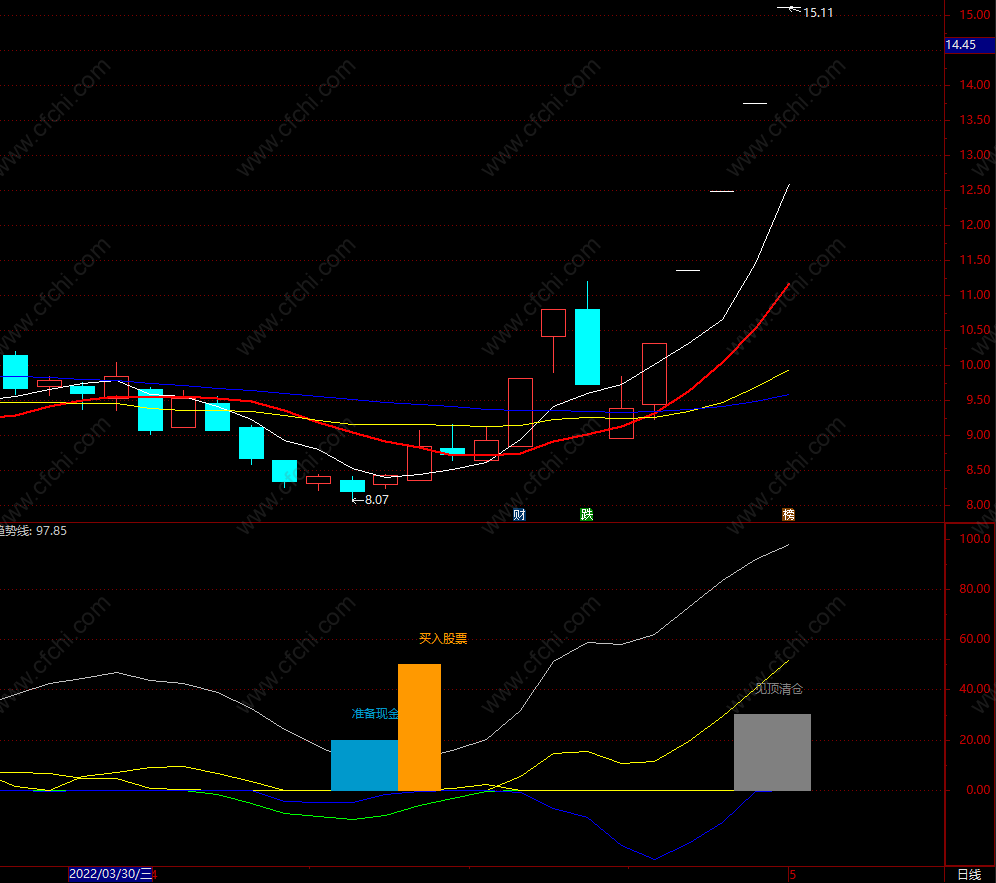Click the blue 准备现金 signal bar
The height and width of the screenshot is (883, 996).
365,765
